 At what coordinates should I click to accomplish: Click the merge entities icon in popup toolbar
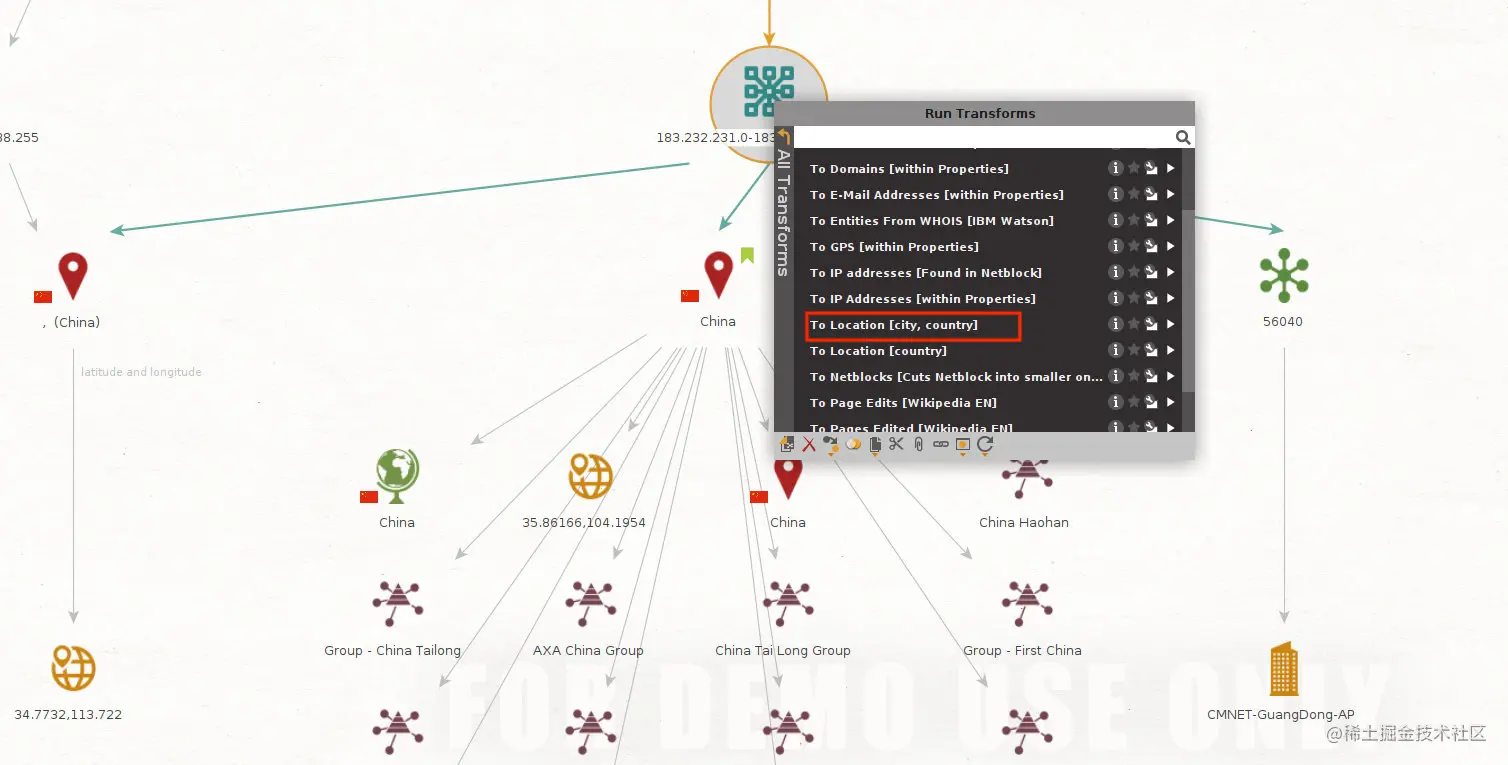tap(853, 445)
